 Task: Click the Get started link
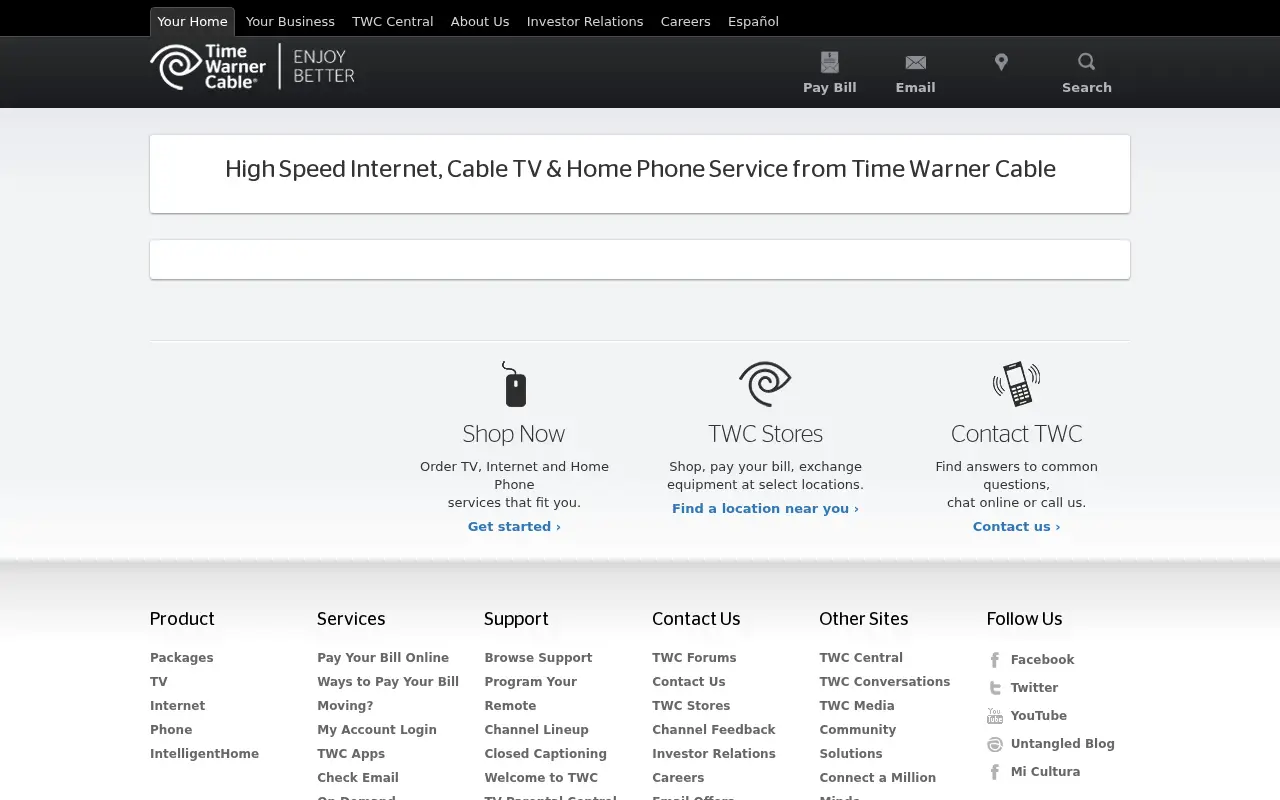(x=514, y=526)
